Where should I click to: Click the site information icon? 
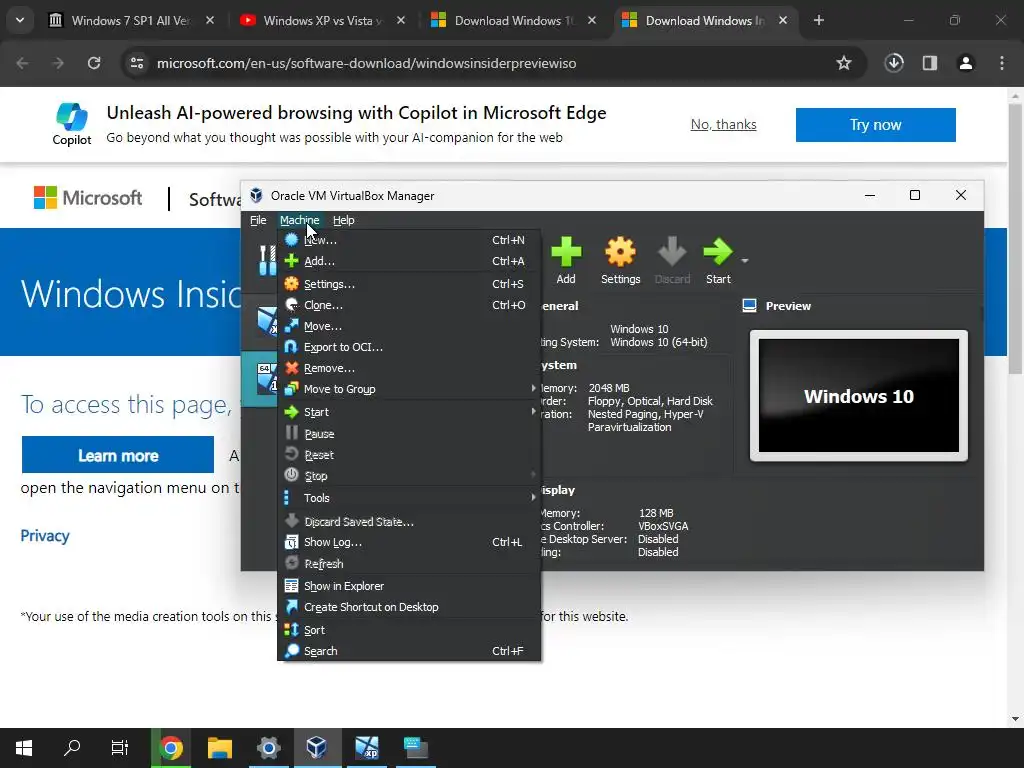tap(137, 63)
